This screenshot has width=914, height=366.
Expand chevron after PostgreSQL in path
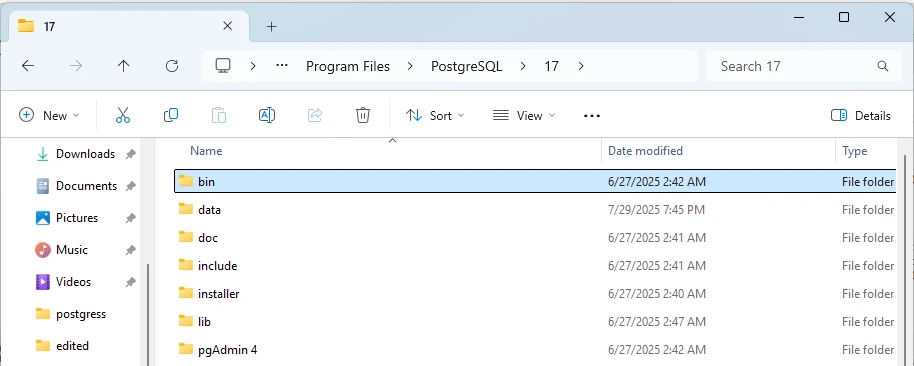[523, 66]
